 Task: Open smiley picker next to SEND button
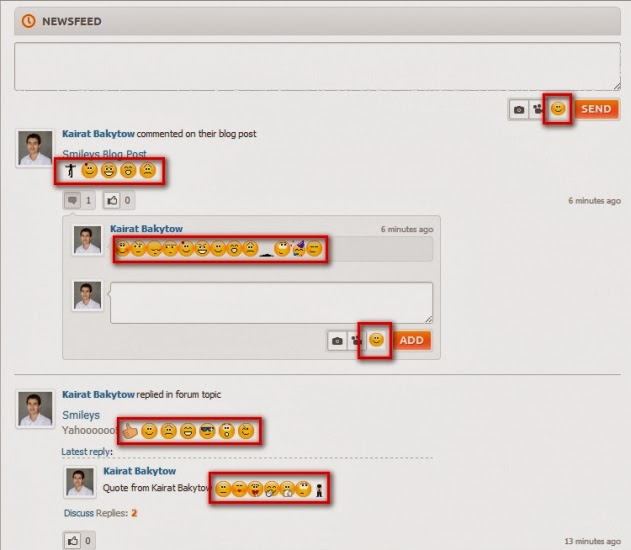click(x=558, y=109)
